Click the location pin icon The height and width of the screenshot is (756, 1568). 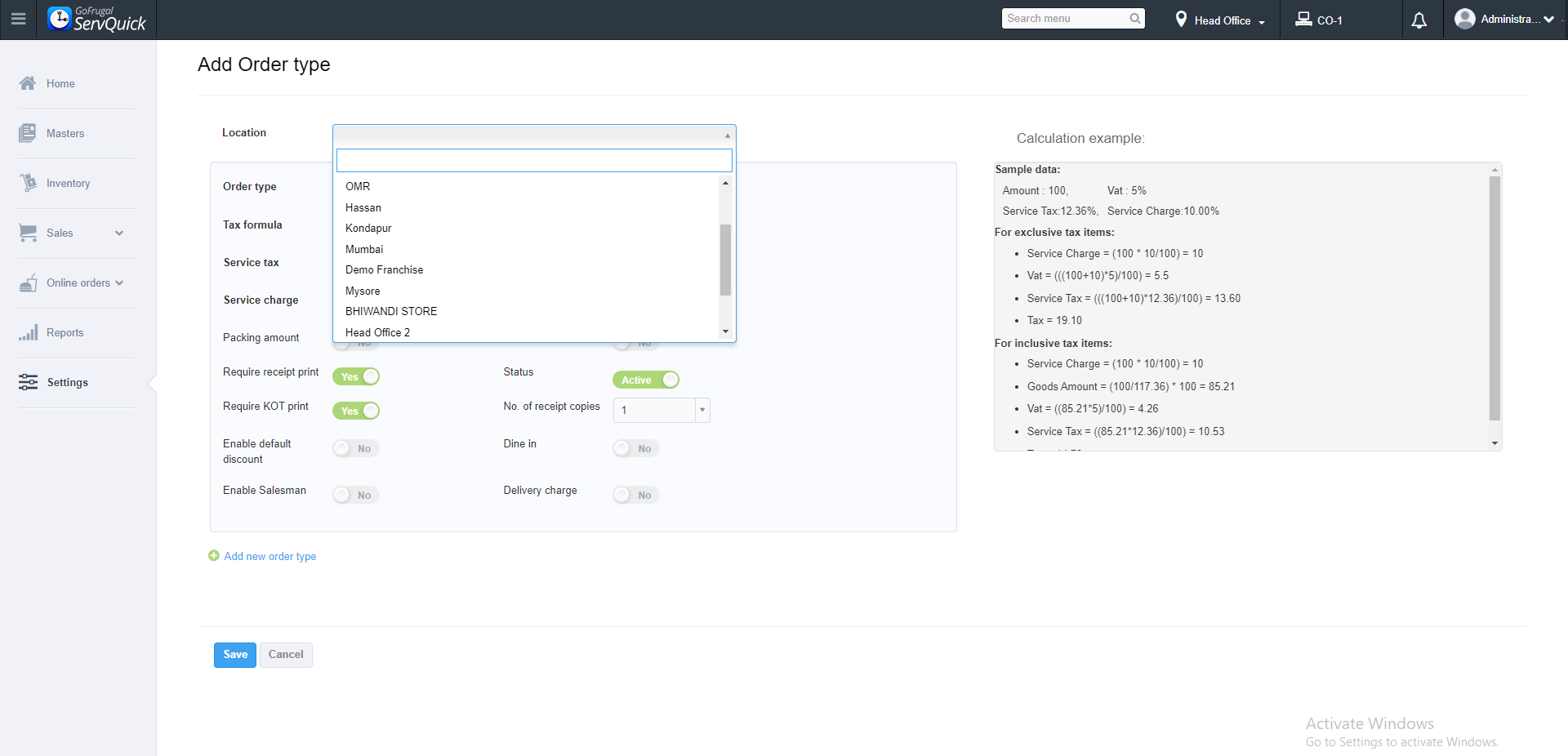[1181, 19]
